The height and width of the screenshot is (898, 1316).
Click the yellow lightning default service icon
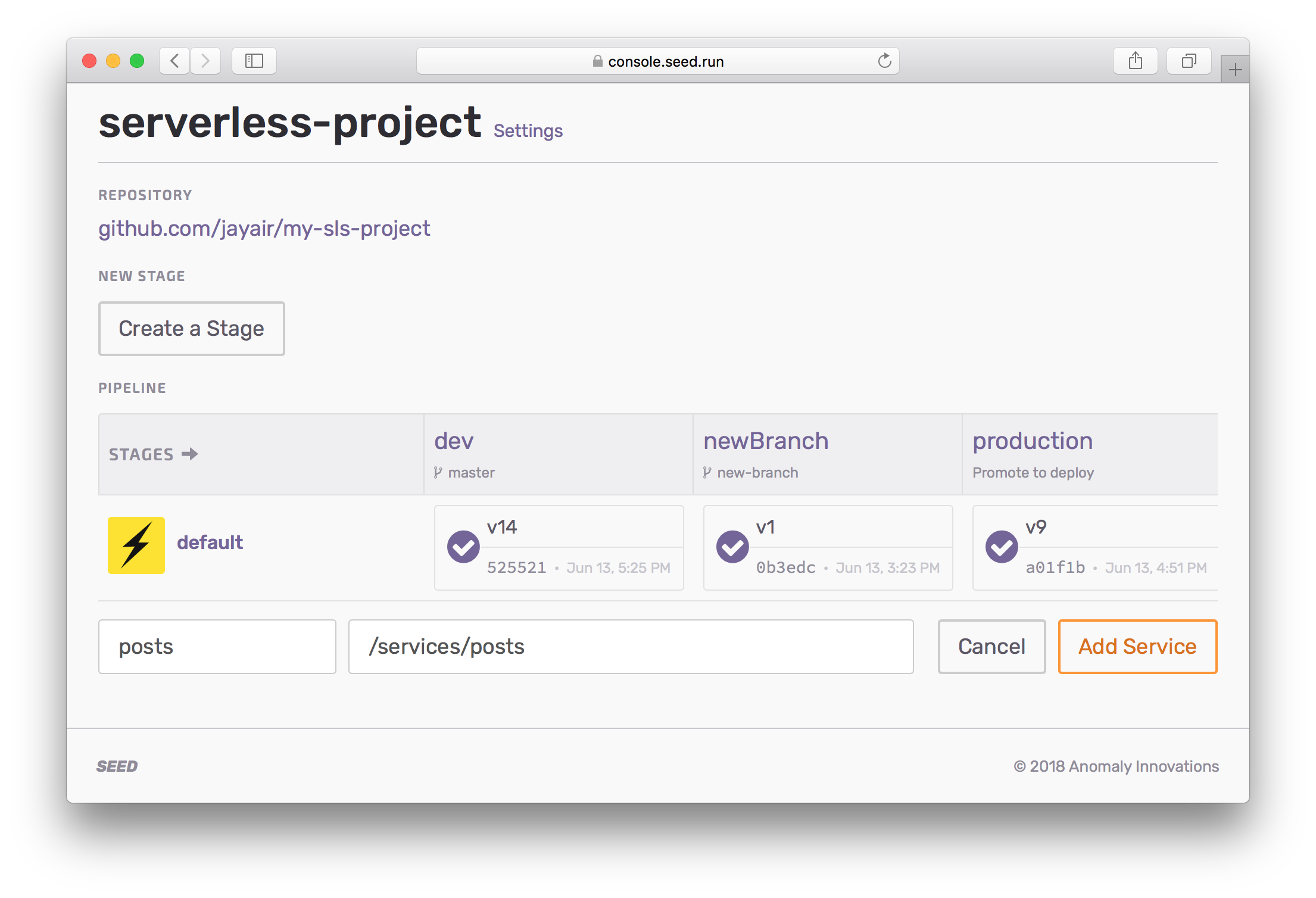(136, 545)
